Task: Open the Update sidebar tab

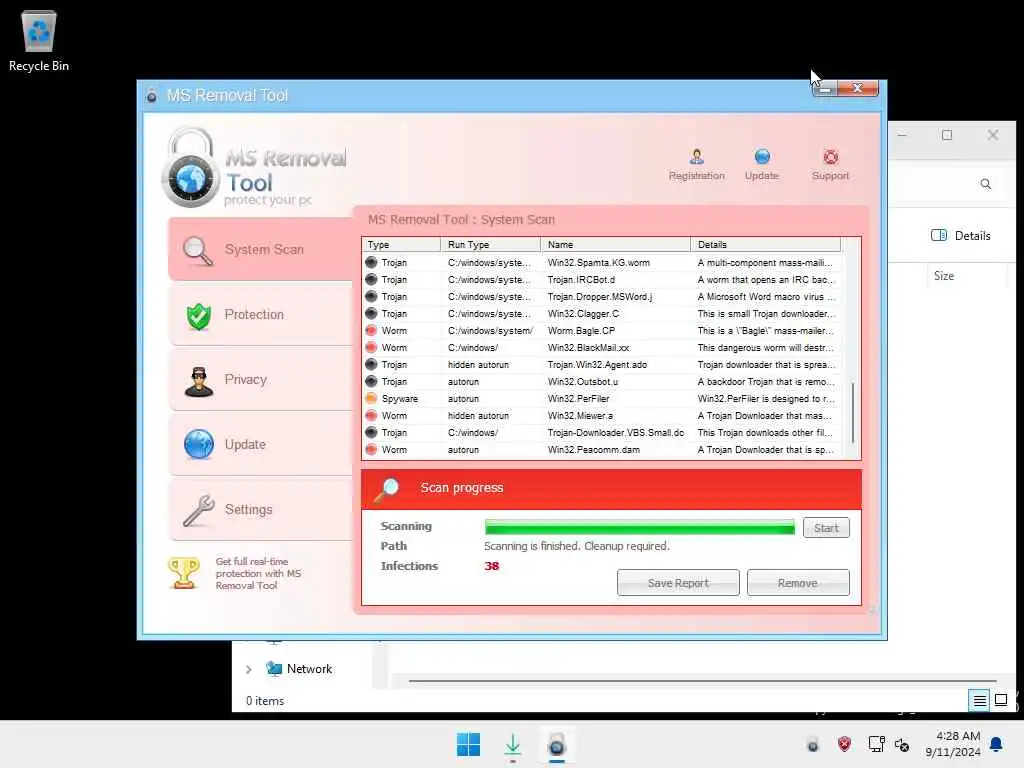Action: click(x=260, y=445)
